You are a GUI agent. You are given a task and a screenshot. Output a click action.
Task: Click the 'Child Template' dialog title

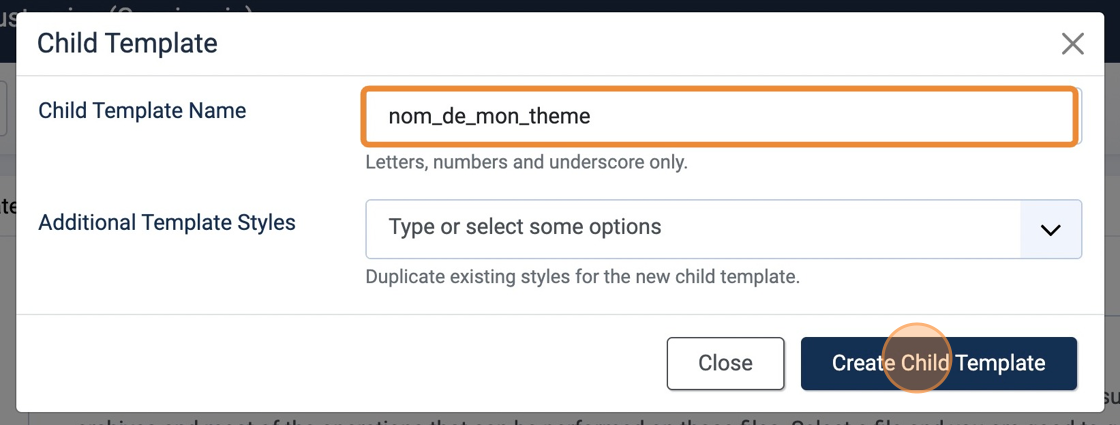(127, 44)
